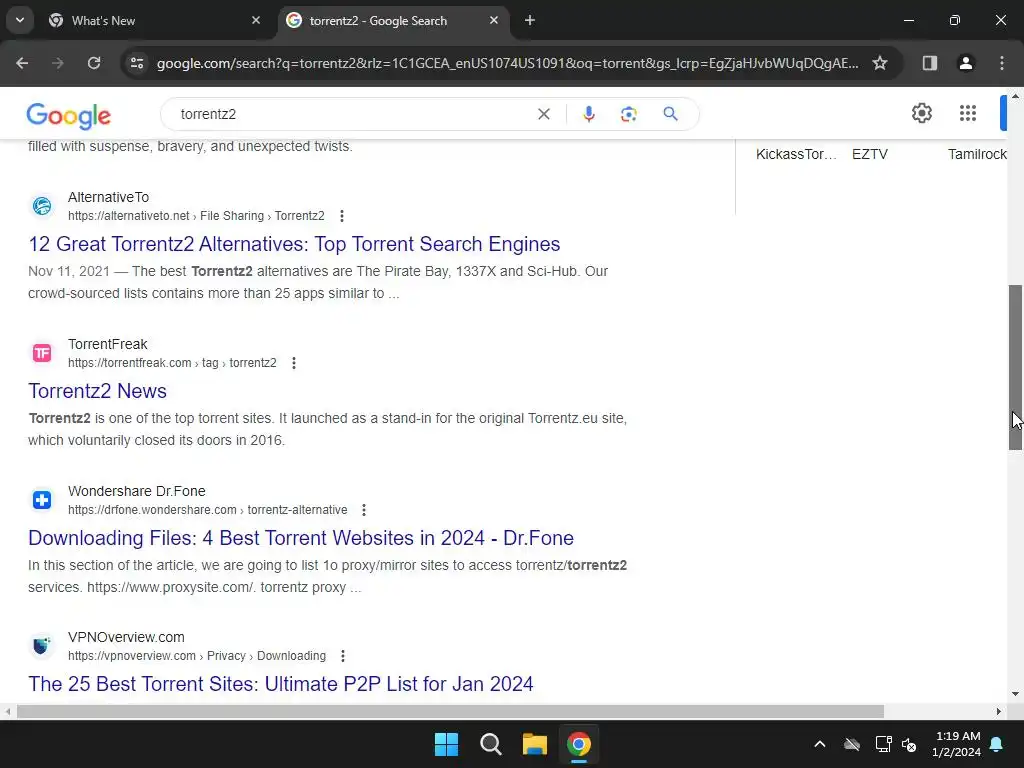Open the Chrome profile icon

click(x=965, y=63)
